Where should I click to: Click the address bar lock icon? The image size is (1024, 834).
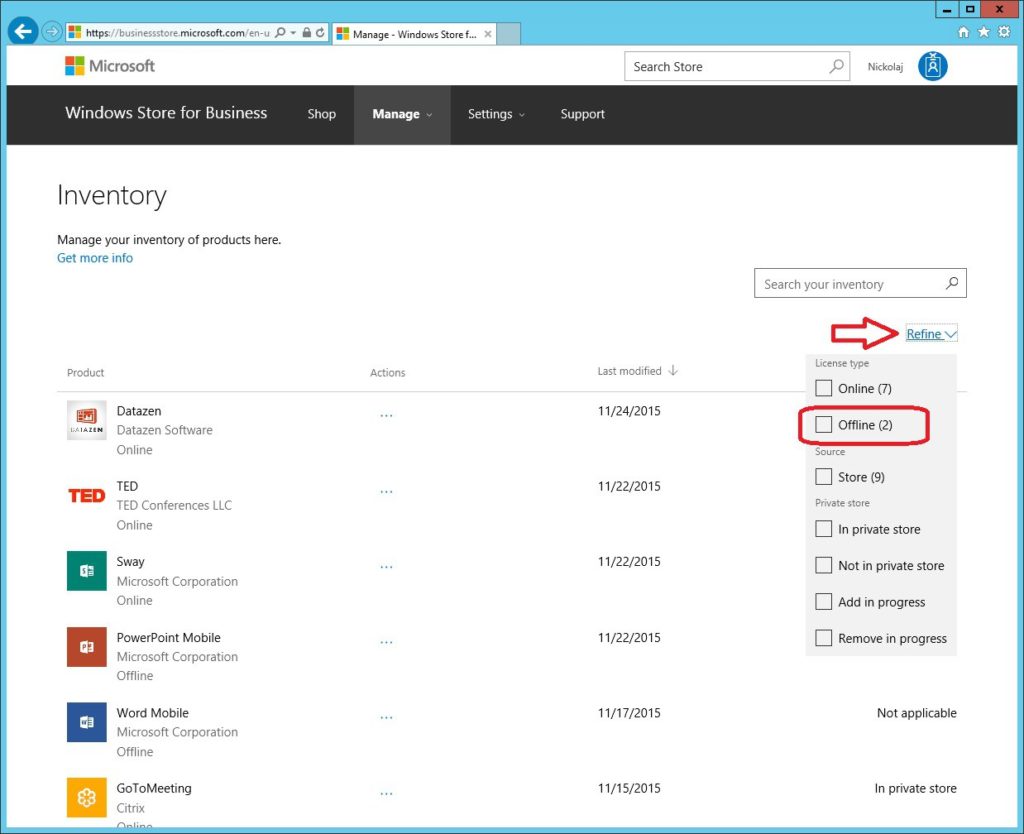pyautogui.click(x=306, y=32)
